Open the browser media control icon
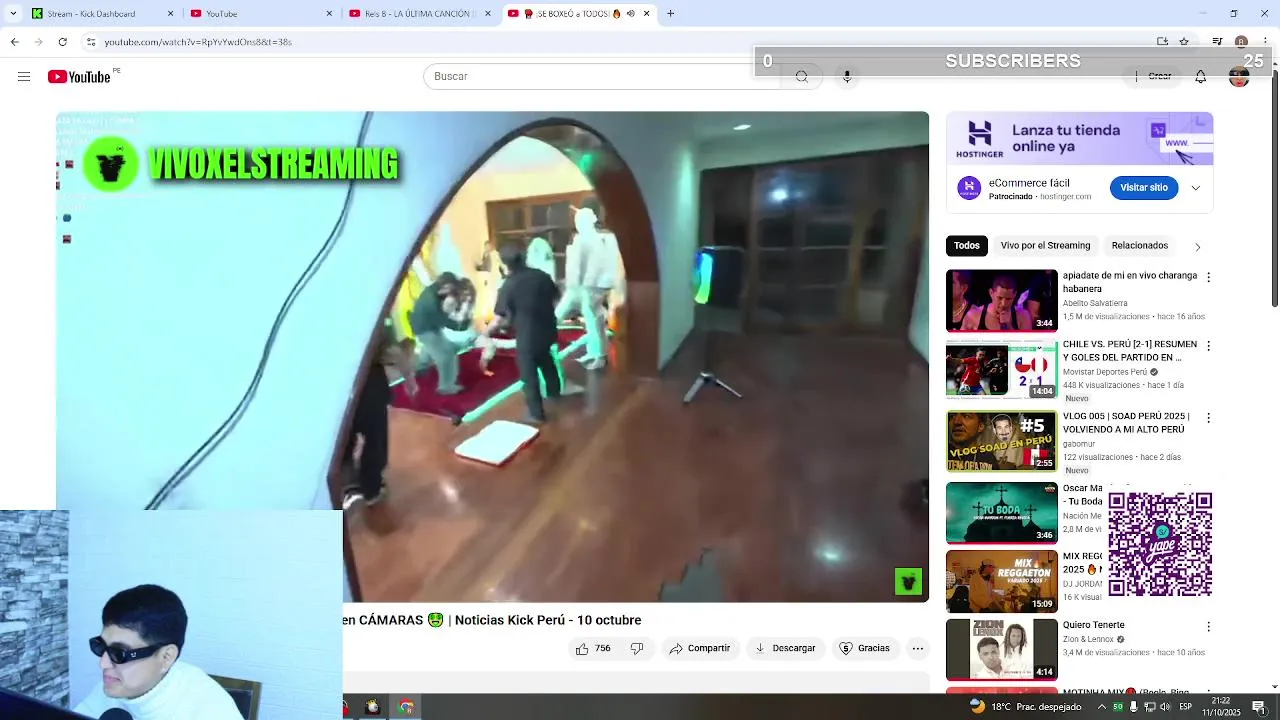The image size is (1280, 720). tap(1217, 42)
